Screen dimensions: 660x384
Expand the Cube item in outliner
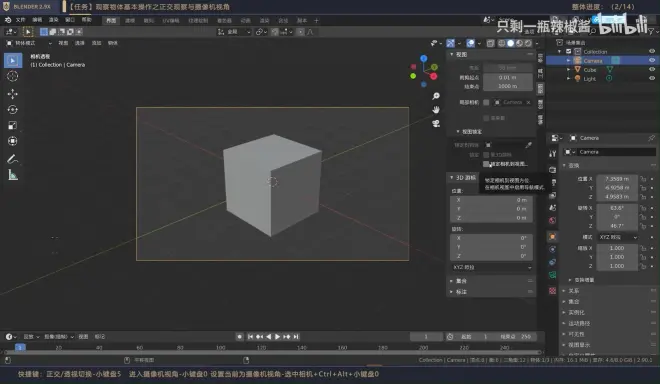click(x=569, y=69)
